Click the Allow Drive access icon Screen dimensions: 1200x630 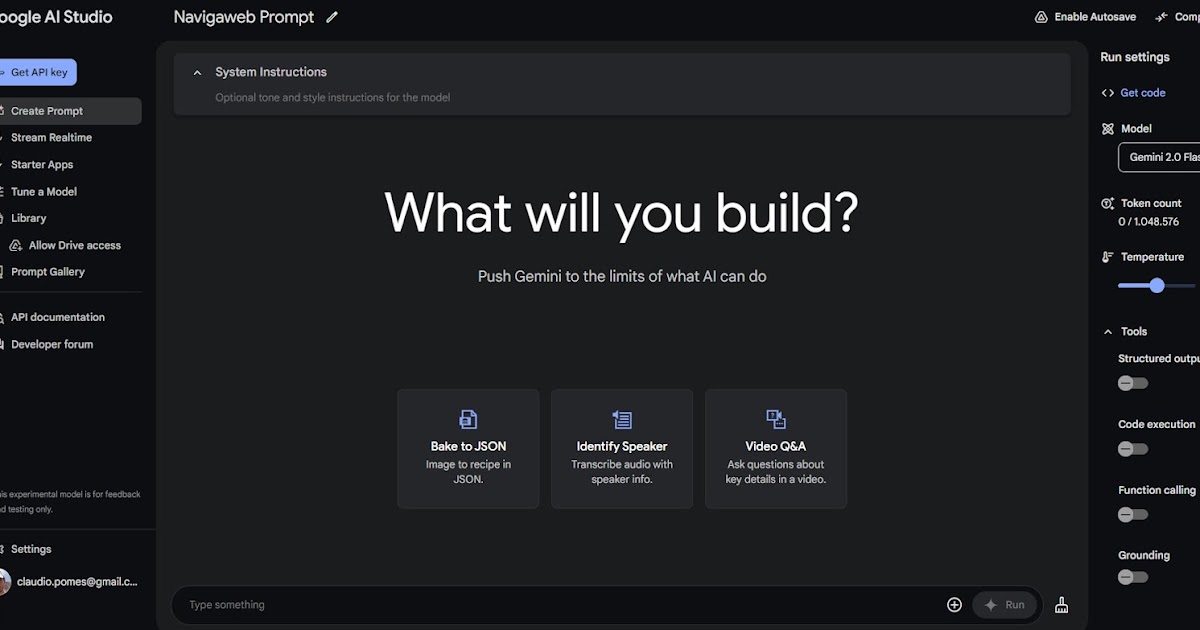click(16, 245)
